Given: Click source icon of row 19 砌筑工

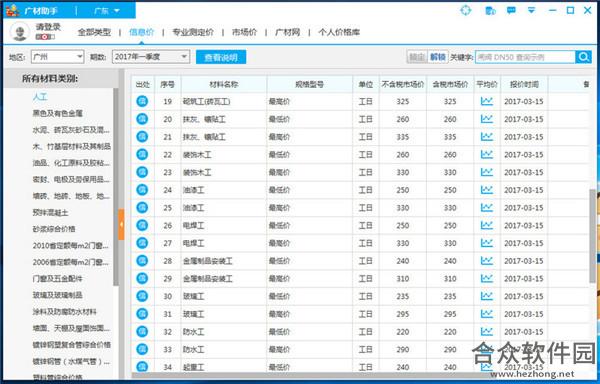Looking at the screenshot, I should 142,101.
